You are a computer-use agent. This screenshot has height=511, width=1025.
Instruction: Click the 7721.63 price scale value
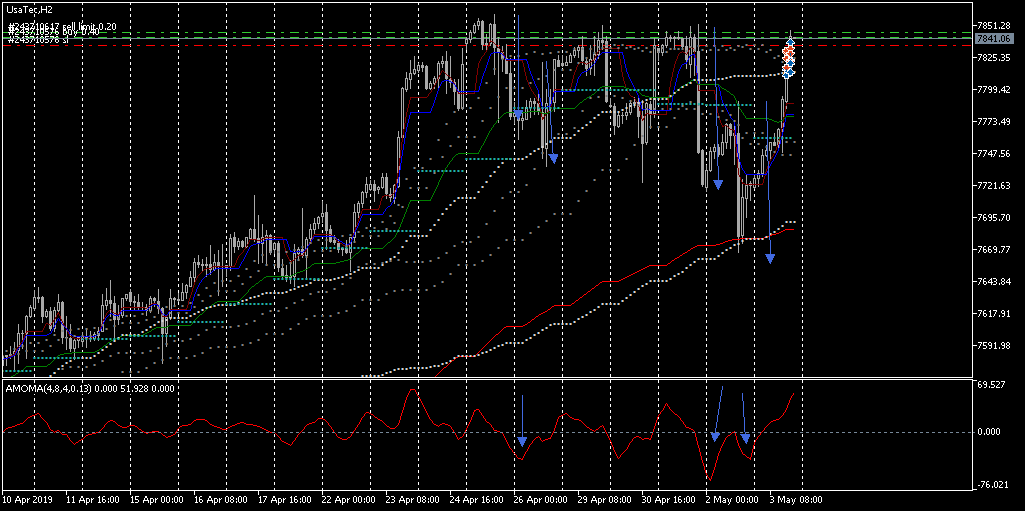pyautogui.click(x=994, y=186)
